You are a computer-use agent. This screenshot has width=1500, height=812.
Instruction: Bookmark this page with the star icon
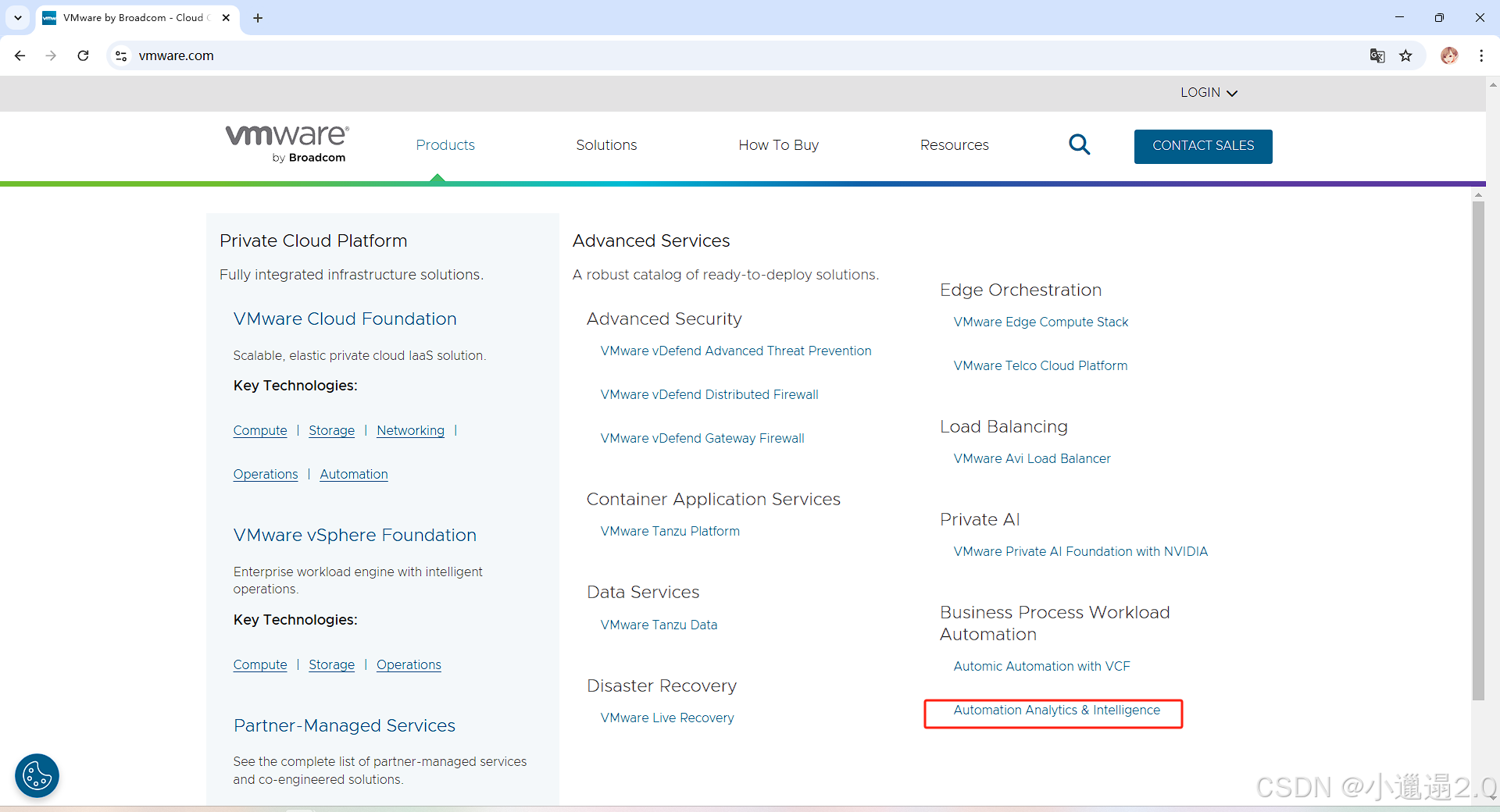[1406, 55]
